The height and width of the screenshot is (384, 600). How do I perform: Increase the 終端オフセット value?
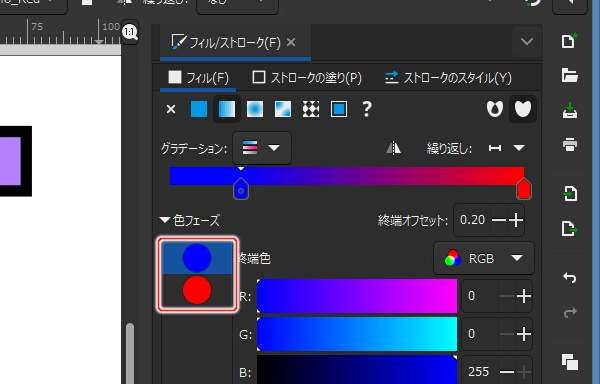coord(516,220)
